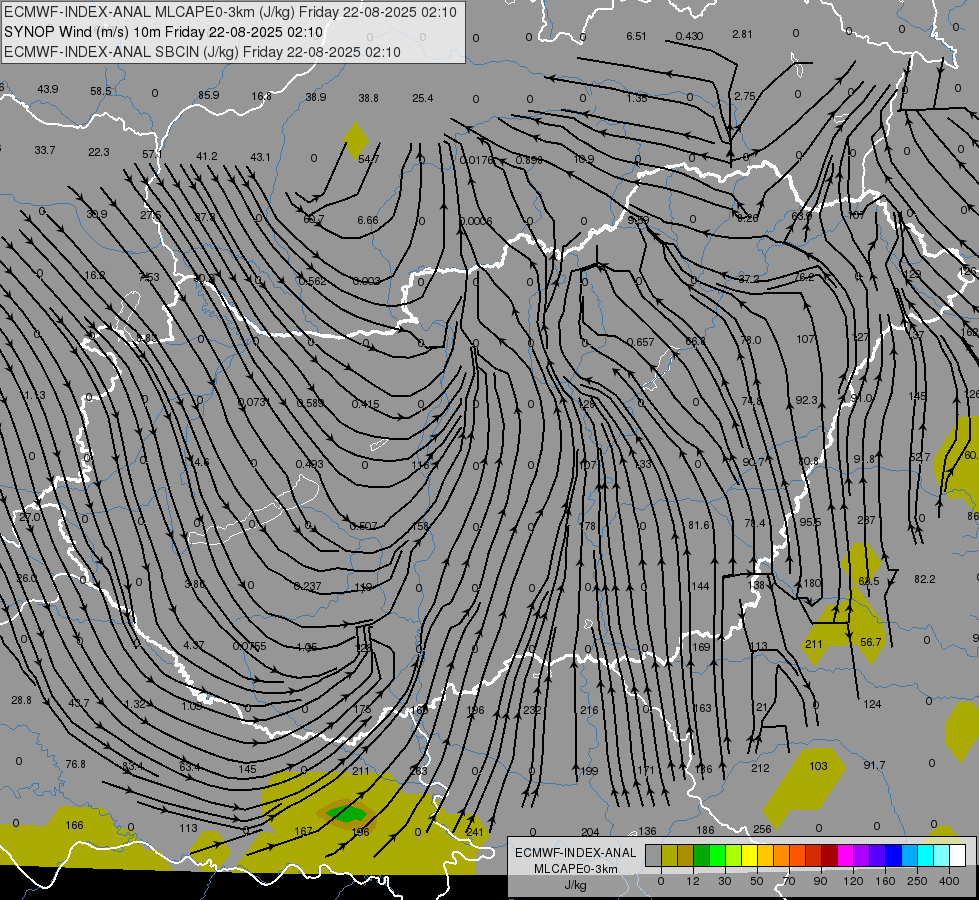Click the ECMWF-INDEX-ANAL SBCIN title line
979x900 pixels.
click(x=202, y=52)
